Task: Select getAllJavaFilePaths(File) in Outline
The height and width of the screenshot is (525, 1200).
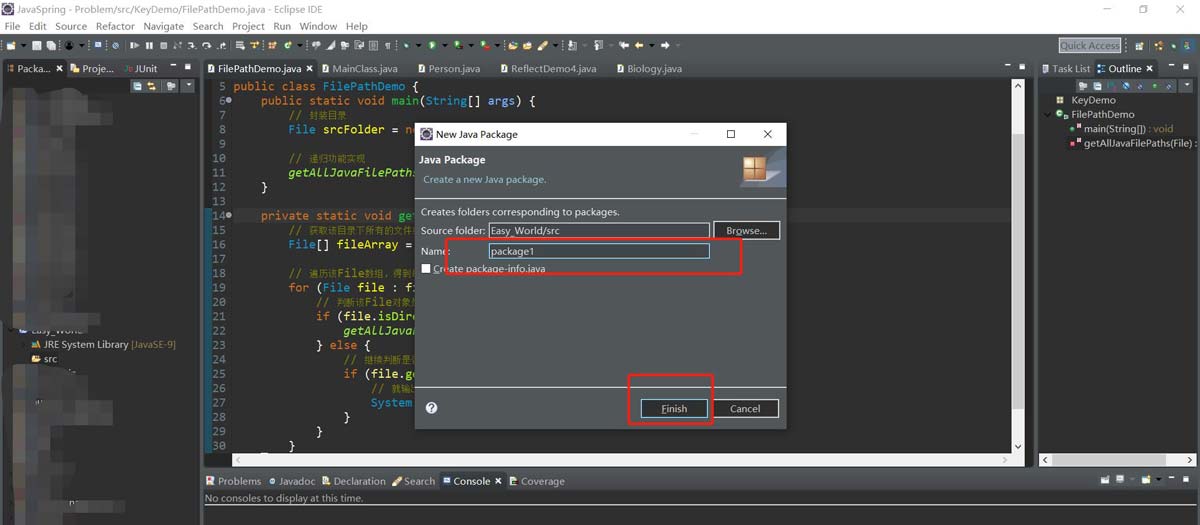Action: coord(1134,143)
